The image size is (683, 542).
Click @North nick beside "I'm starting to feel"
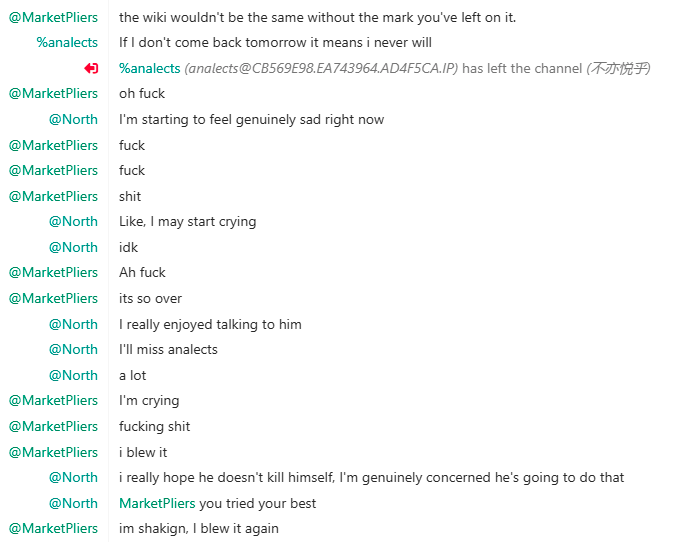[x=73, y=119]
